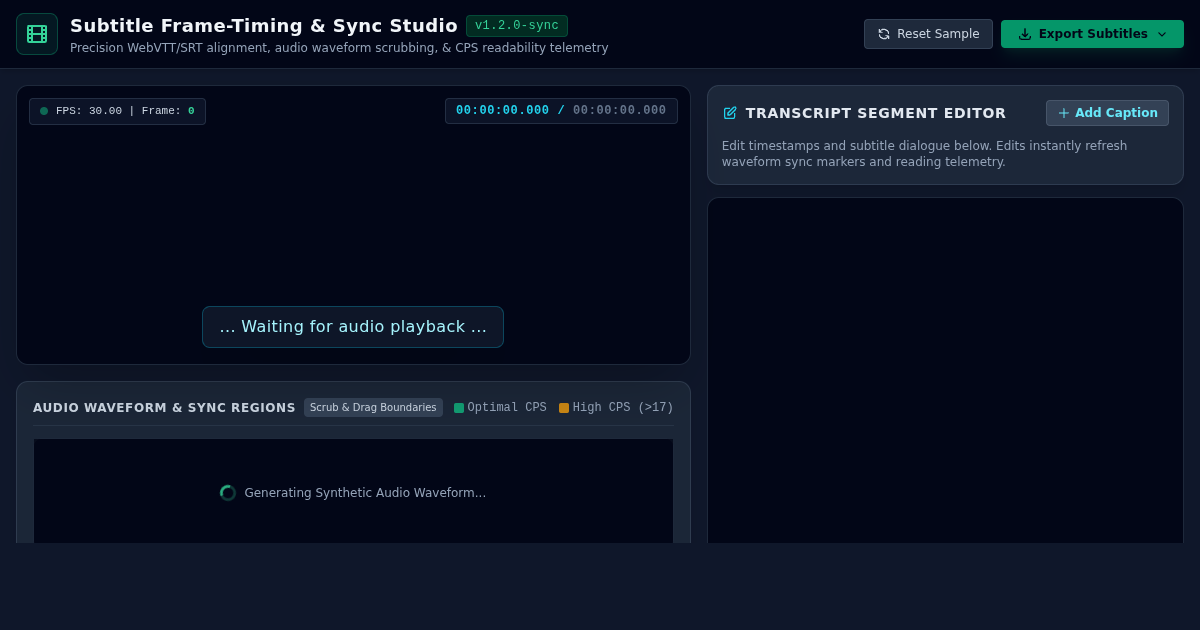1200x630 pixels.
Task: Click the transcript editor pencil icon
Action: [730, 113]
